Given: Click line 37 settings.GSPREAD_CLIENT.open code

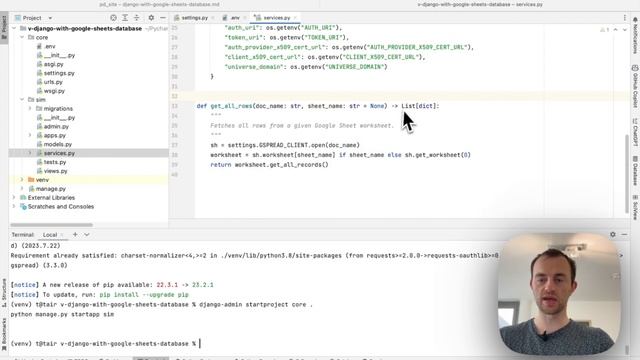Looking at the screenshot, I should tap(285, 145).
